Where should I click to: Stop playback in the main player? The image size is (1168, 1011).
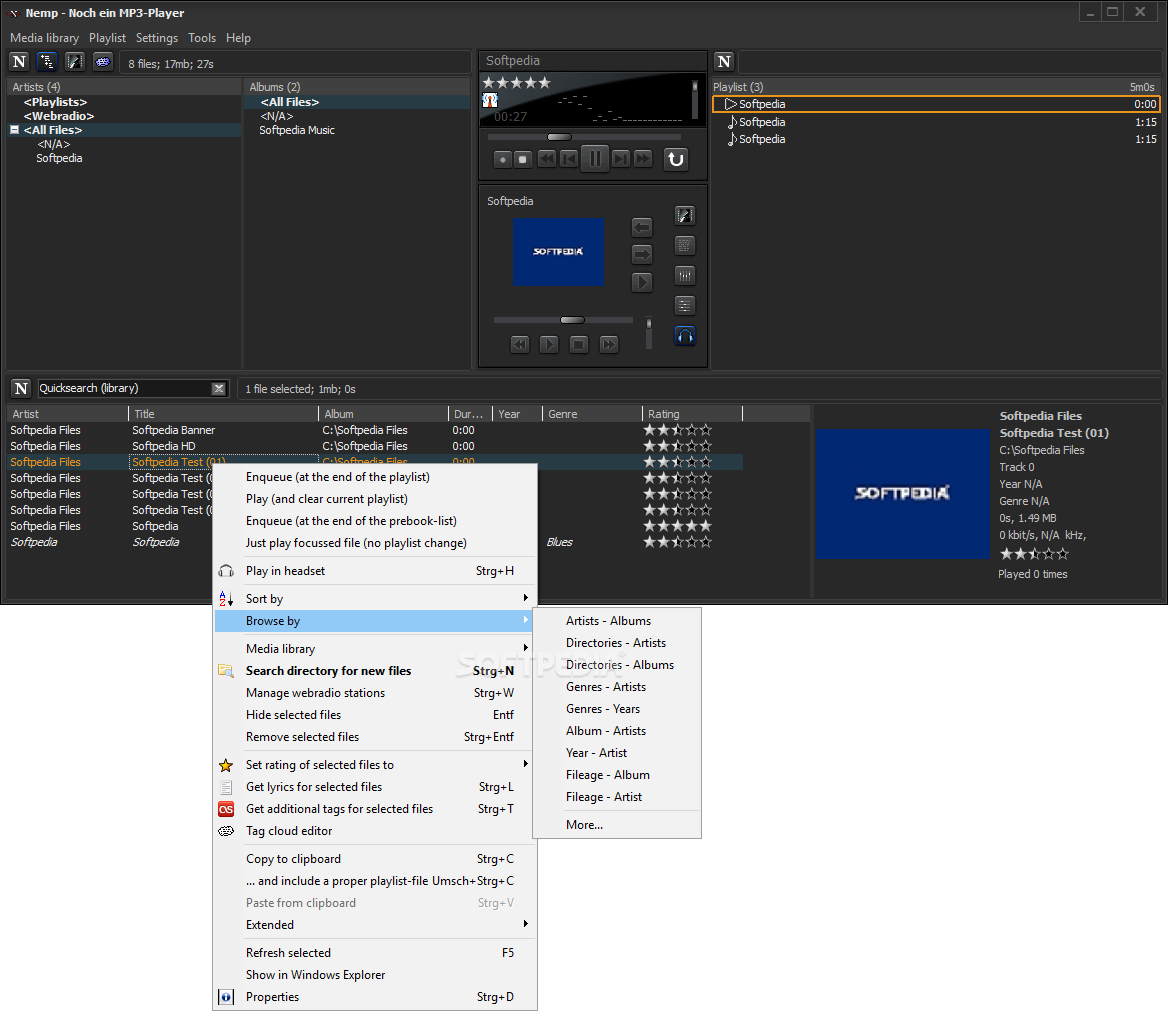pos(523,159)
